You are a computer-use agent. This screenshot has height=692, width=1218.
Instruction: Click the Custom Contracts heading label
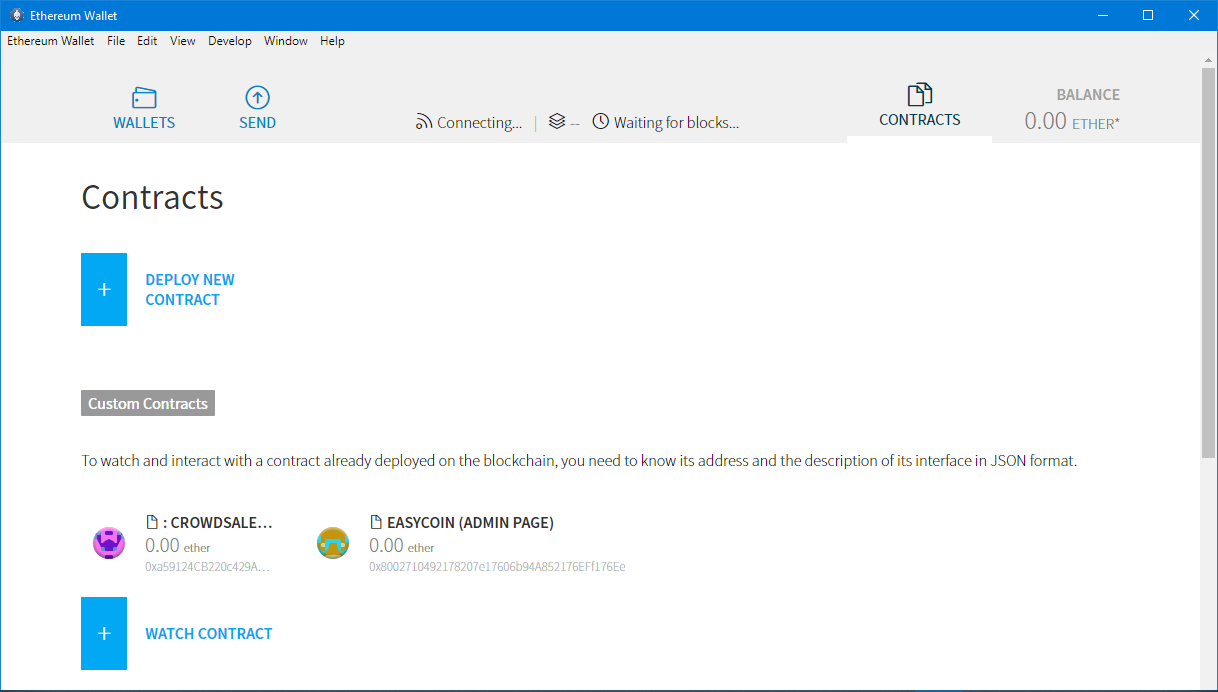pos(148,404)
